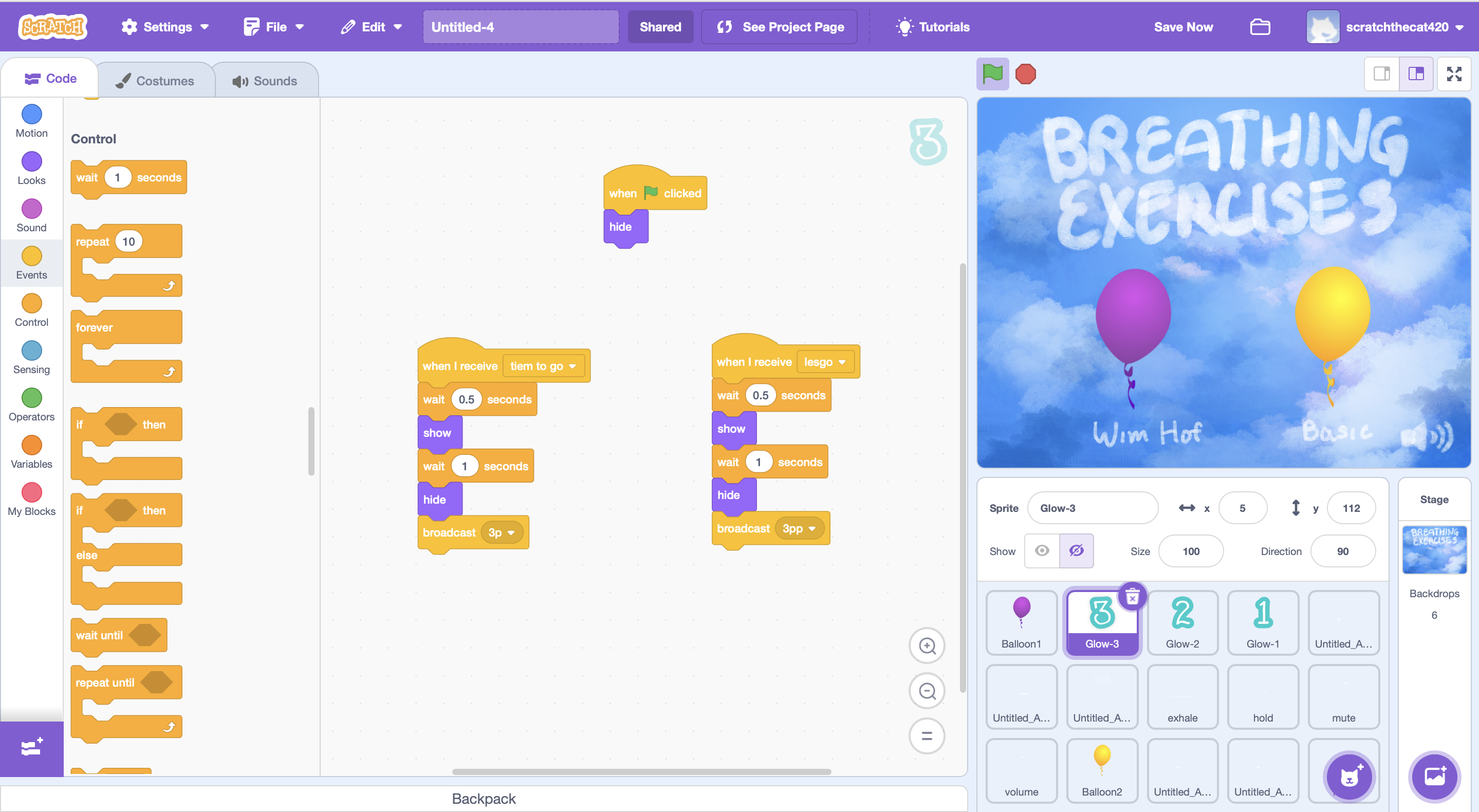The height and width of the screenshot is (812, 1479).
Task: Delete the Glow-3 sprite with trash icon
Action: tap(1132, 597)
